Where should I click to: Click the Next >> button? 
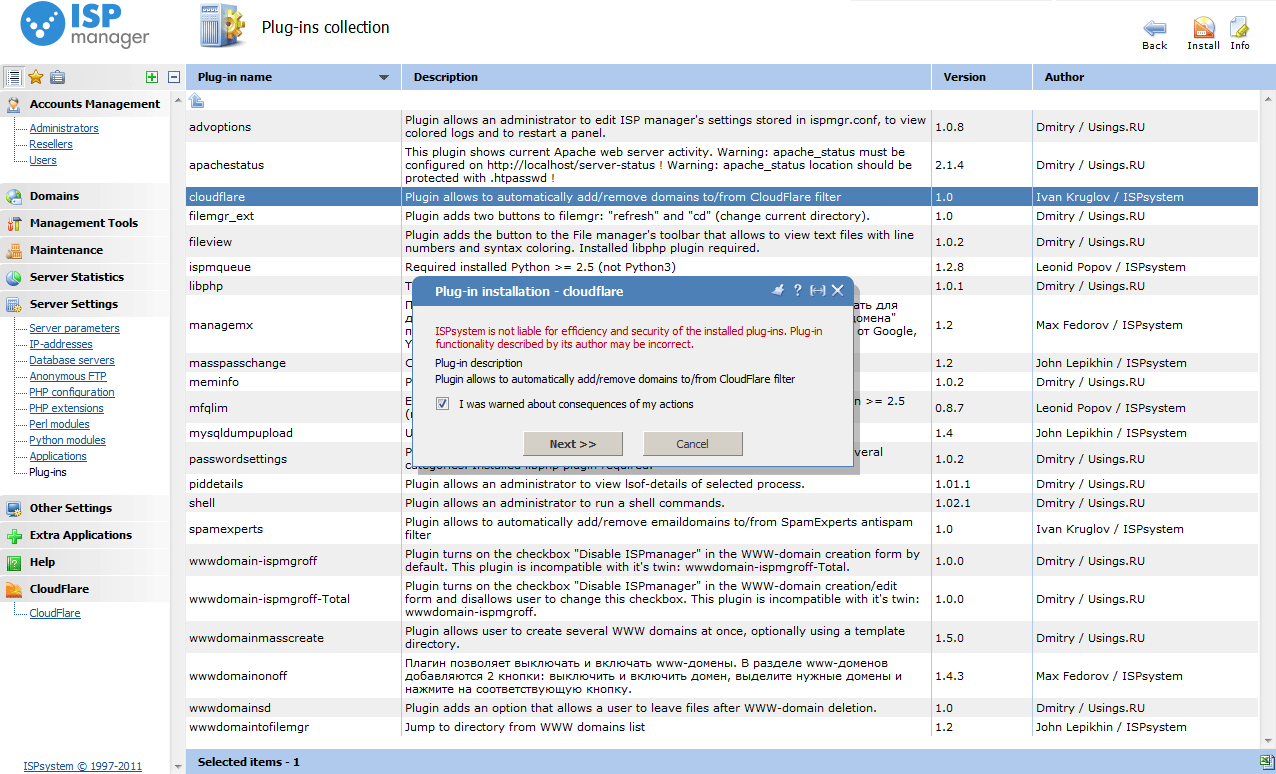pos(573,444)
